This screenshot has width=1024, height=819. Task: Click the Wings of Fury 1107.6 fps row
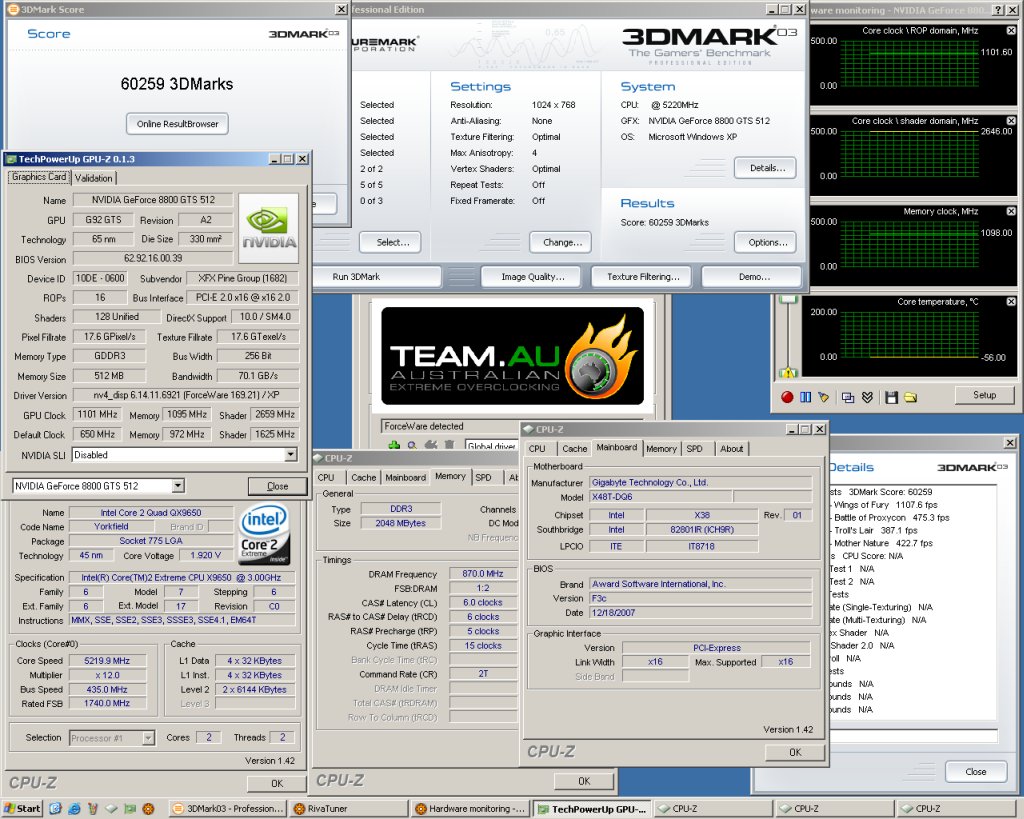point(886,505)
